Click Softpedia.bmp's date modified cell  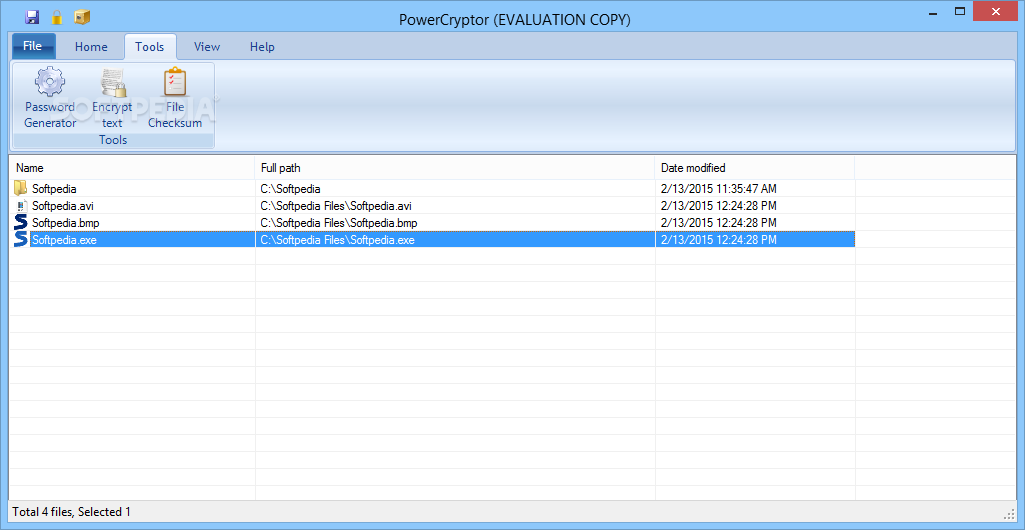pyautogui.click(x=755, y=223)
